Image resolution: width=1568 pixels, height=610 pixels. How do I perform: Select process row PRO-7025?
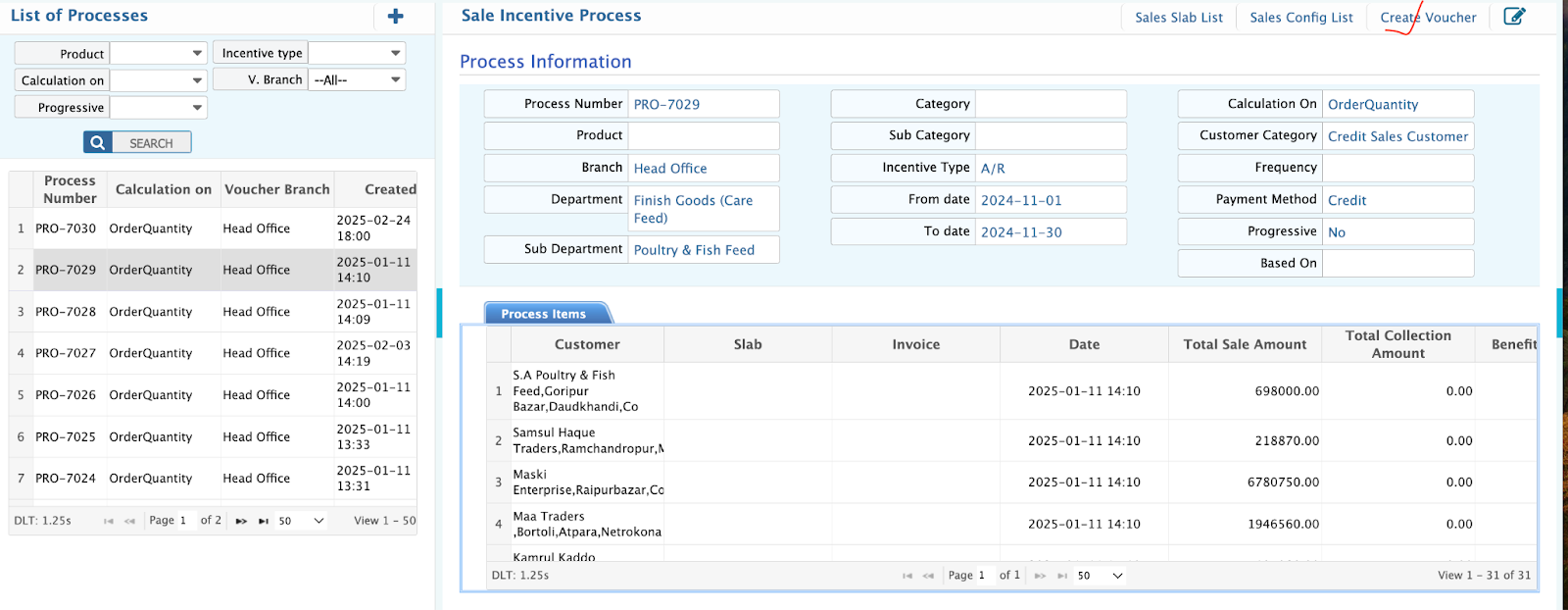[213, 436]
